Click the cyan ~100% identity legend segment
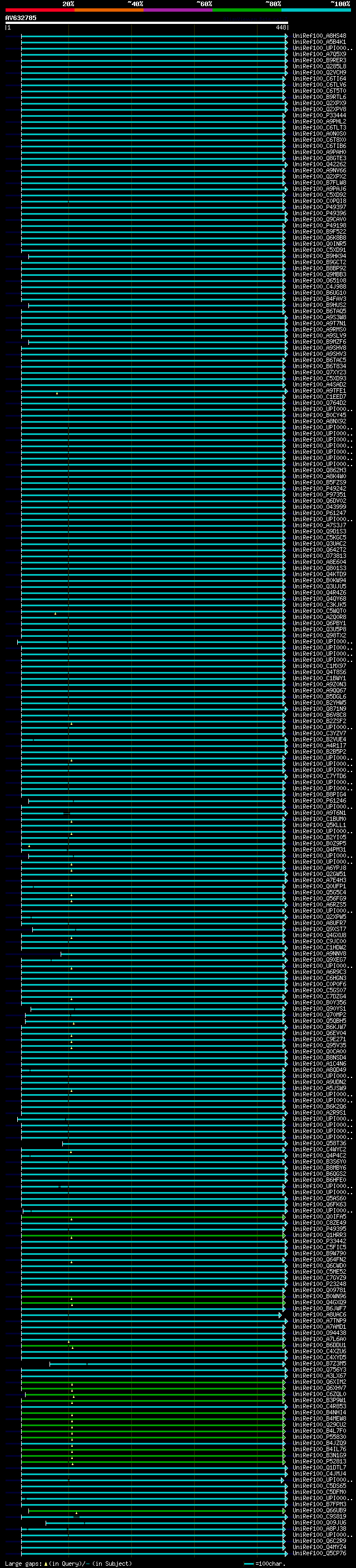 [316, 10]
